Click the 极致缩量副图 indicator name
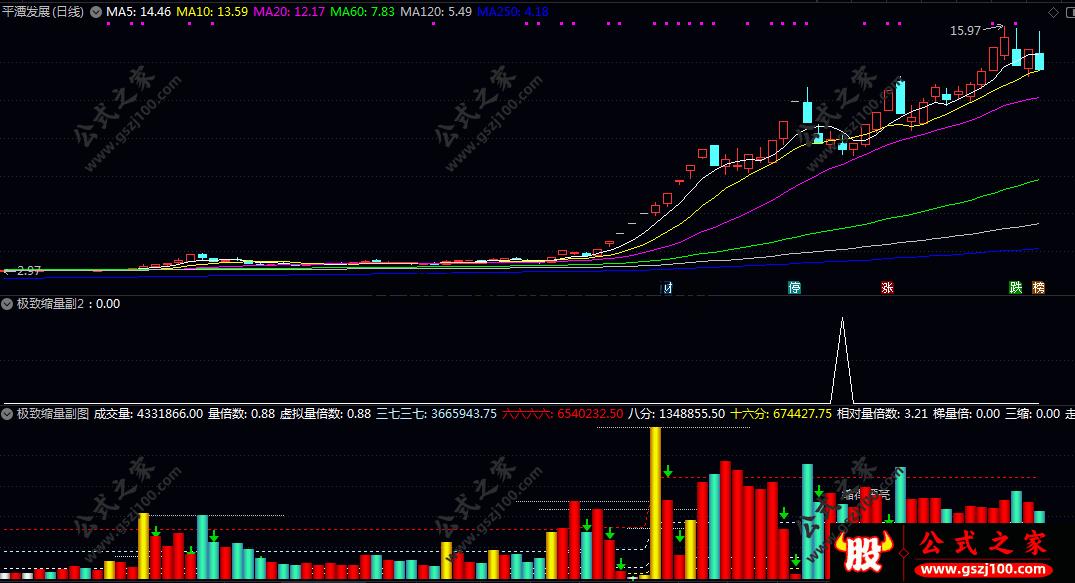Image resolution: width=1075 pixels, height=583 pixels. point(53,414)
